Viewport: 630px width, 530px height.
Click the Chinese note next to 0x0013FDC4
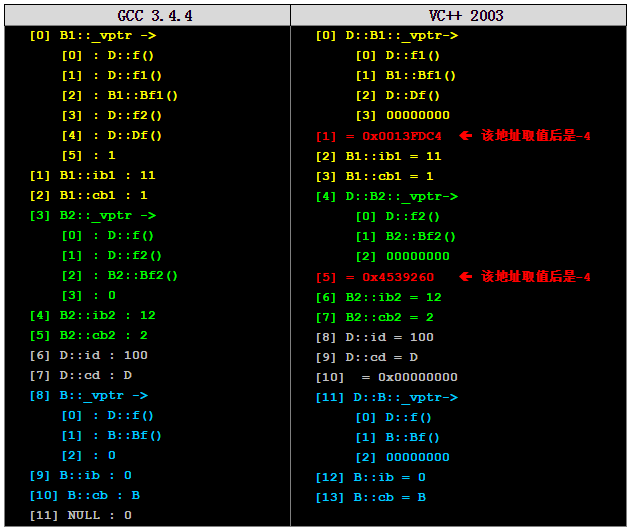[536, 136]
